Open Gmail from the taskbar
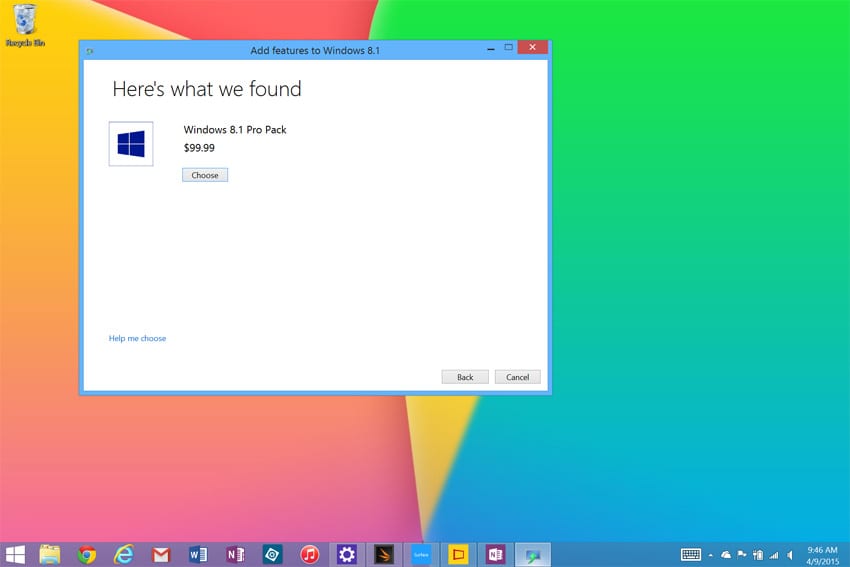 (161, 555)
